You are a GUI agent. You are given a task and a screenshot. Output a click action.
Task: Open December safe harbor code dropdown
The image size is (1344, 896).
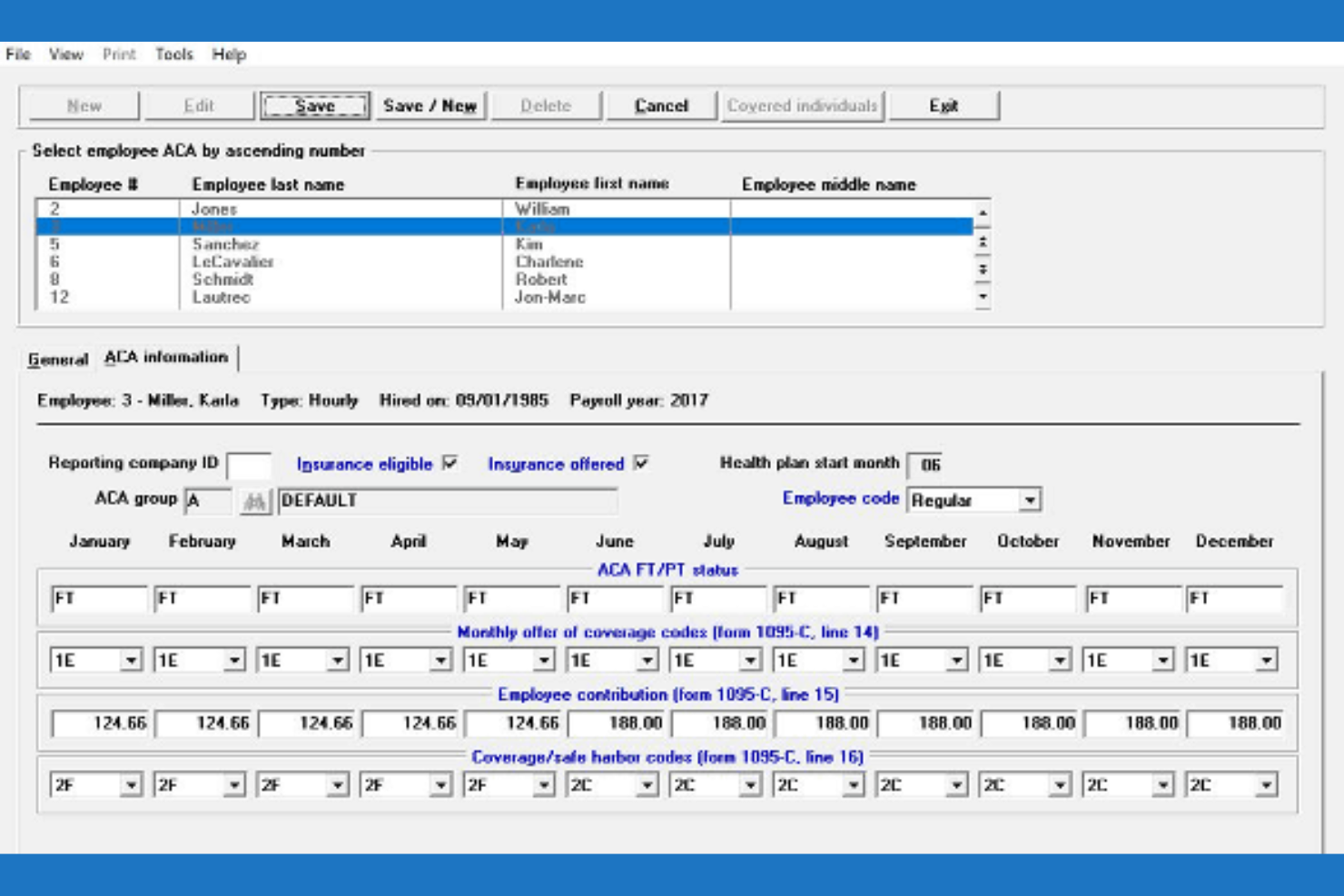click(x=1266, y=785)
